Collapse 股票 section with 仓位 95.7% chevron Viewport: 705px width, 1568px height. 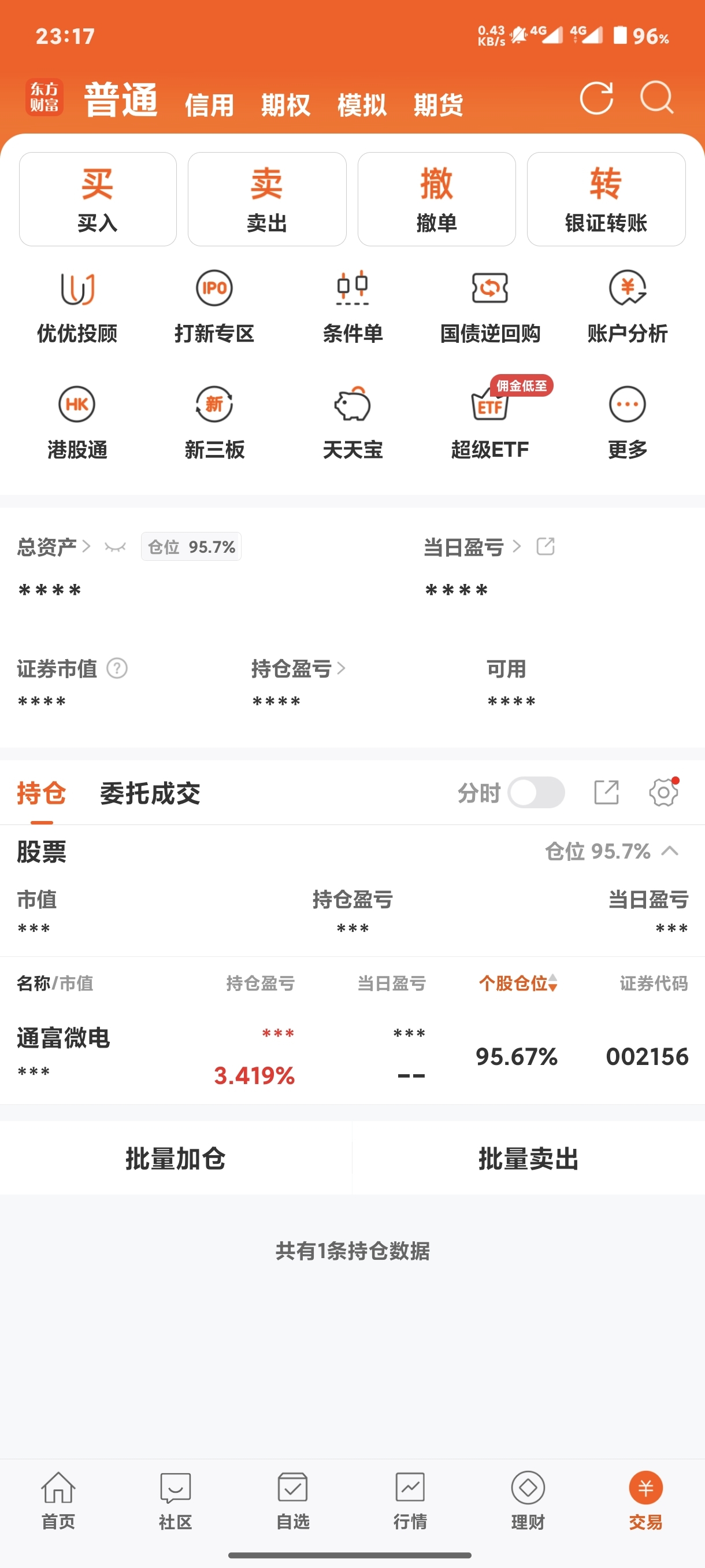coord(670,851)
